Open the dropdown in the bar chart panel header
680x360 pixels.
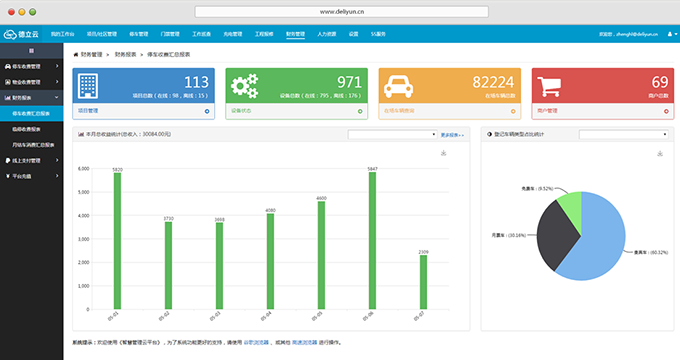tap(392, 134)
